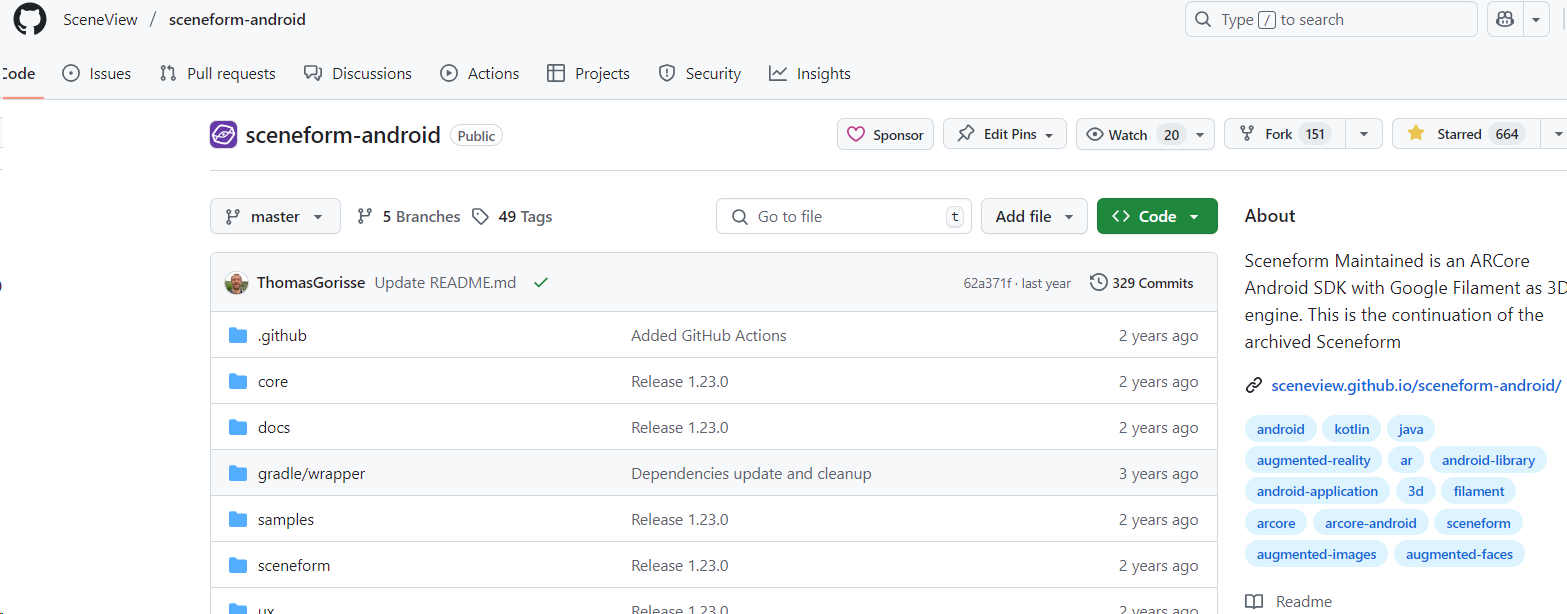Click the gradle/wrapper folder icon
The width and height of the screenshot is (1567, 614).
pyautogui.click(x=238, y=473)
